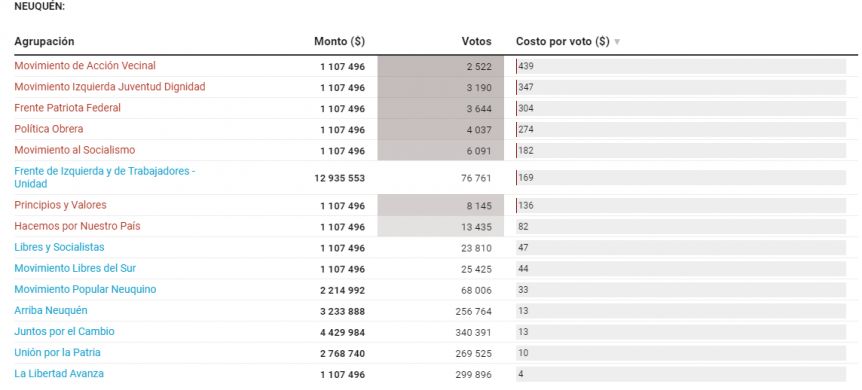Viewport: 862px width, 390px height.
Task: Select the highlighted 2 522 votes cell
Action: [440, 66]
